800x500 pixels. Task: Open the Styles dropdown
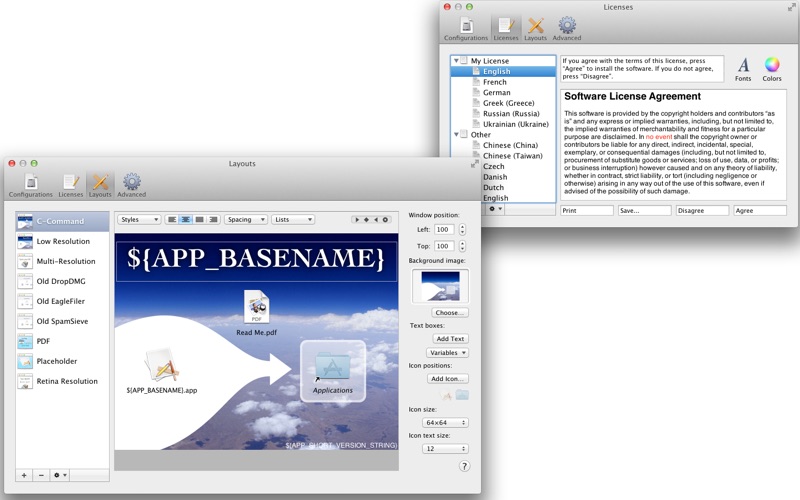pyautogui.click(x=139, y=219)
